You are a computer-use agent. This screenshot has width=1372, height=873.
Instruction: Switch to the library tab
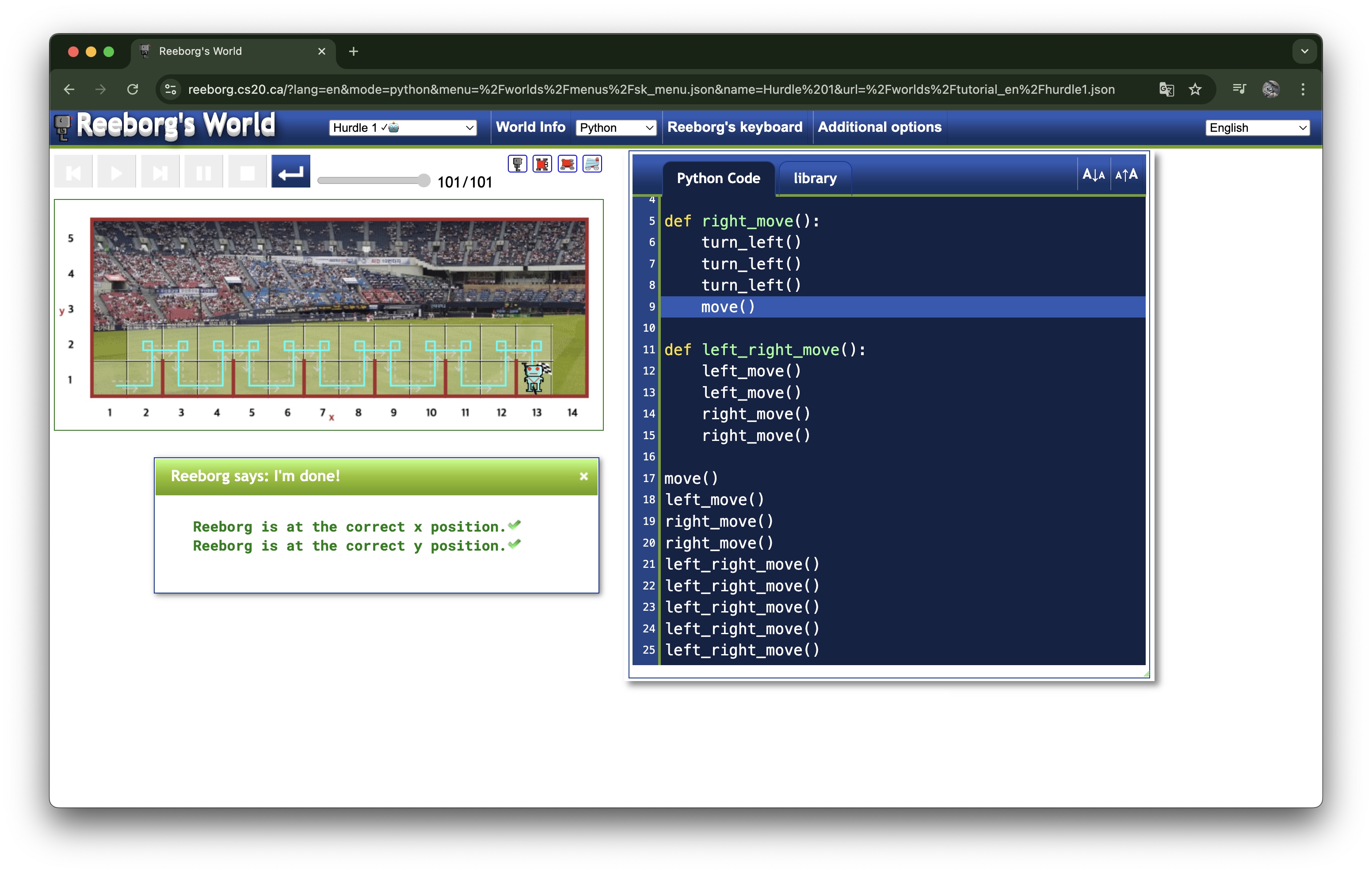(x=815, y=179)
